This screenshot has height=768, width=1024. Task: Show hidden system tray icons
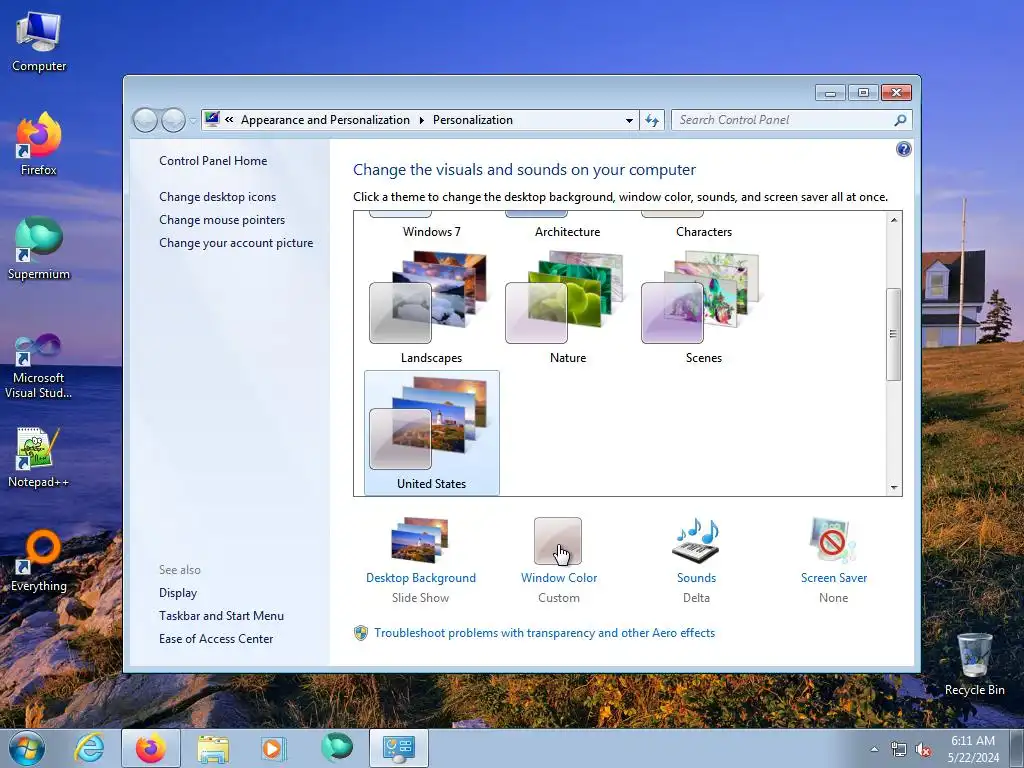pos(874,750)
